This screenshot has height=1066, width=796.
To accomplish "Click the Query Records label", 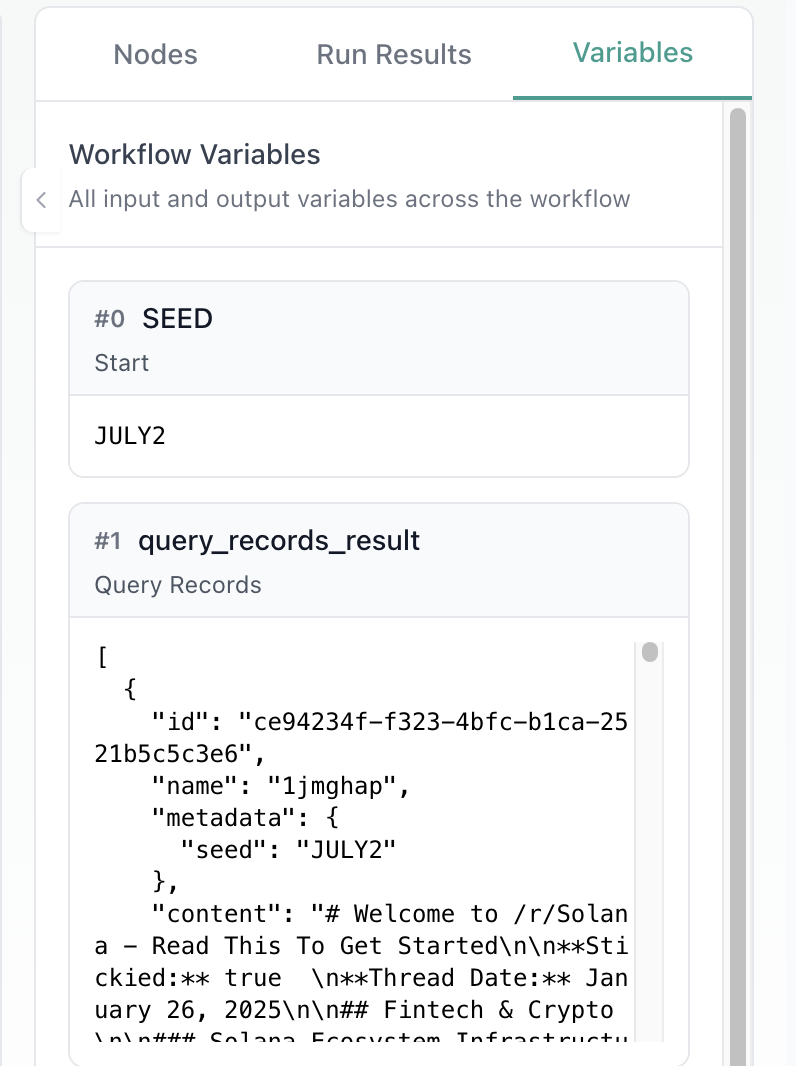I will [x=178, y=585].
